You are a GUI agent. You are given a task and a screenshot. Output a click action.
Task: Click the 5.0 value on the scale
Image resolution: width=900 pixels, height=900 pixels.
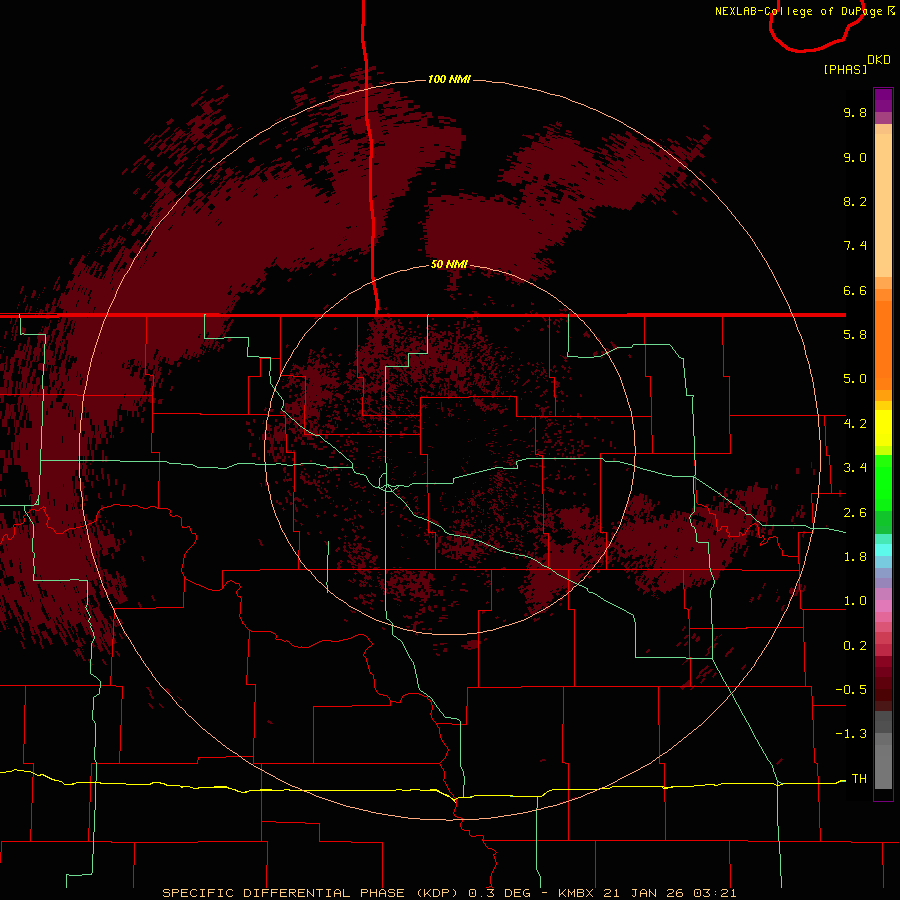click(855, 379)
